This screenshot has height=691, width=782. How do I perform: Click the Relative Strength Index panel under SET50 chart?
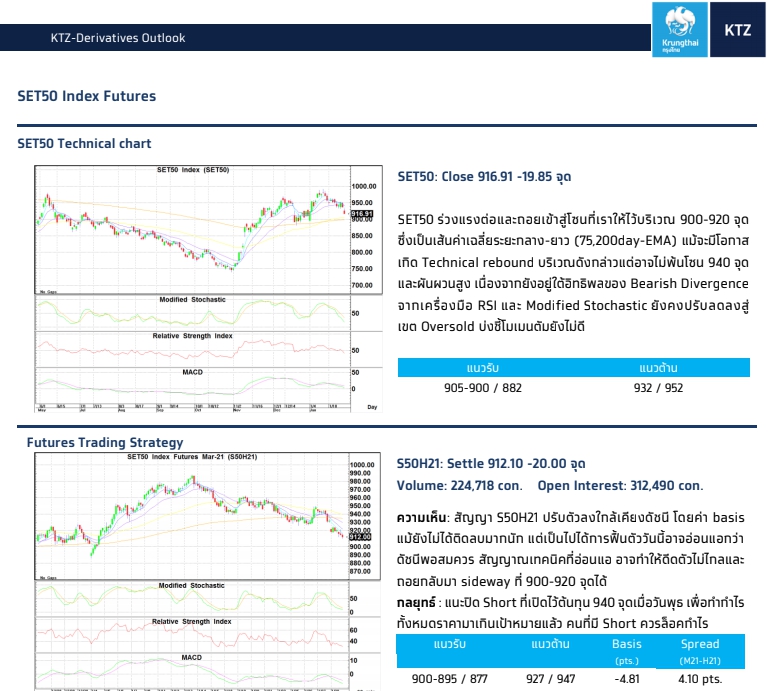[193, 350]
